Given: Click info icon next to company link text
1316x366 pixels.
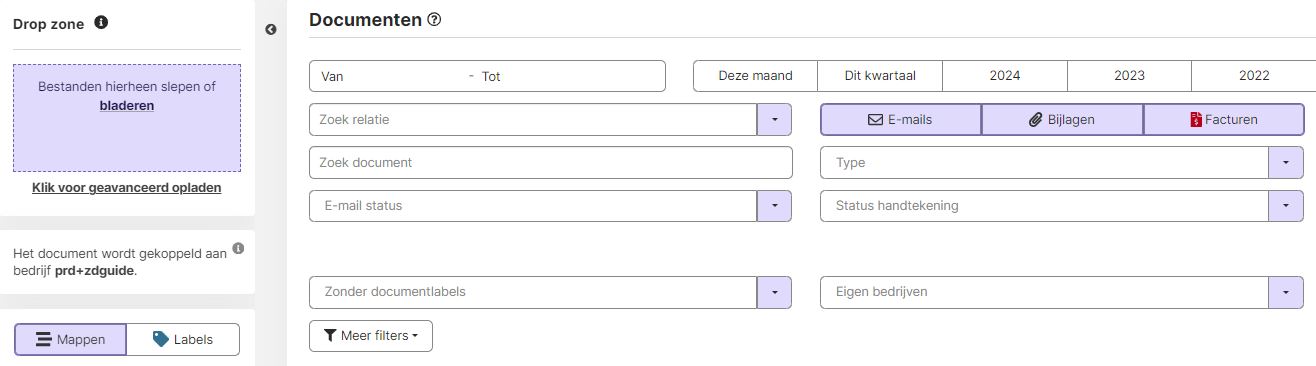Looking at the screenshot, I should 238,248.
